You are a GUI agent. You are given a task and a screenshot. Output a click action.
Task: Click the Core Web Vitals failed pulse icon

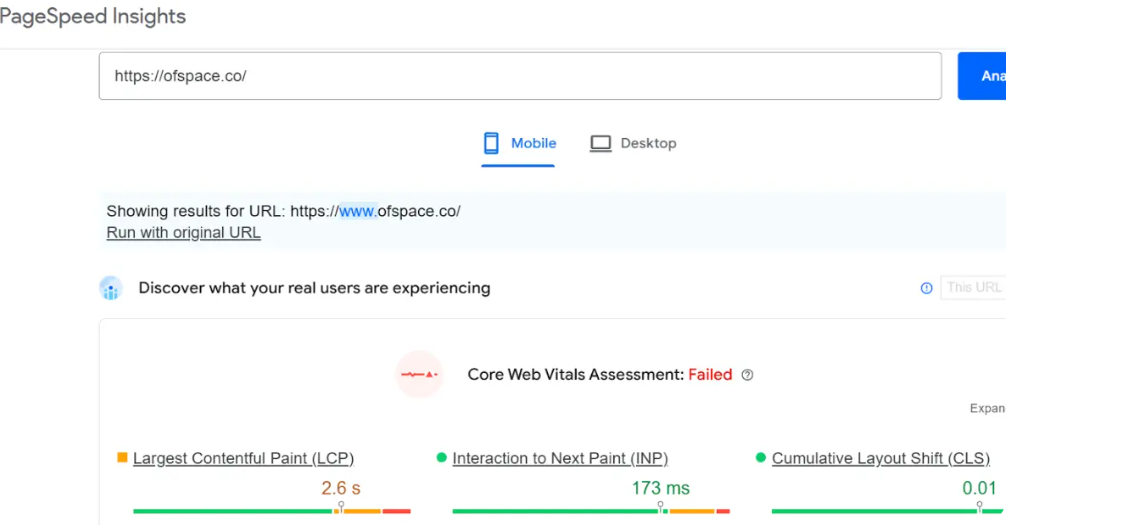click(x=419, y=374)
